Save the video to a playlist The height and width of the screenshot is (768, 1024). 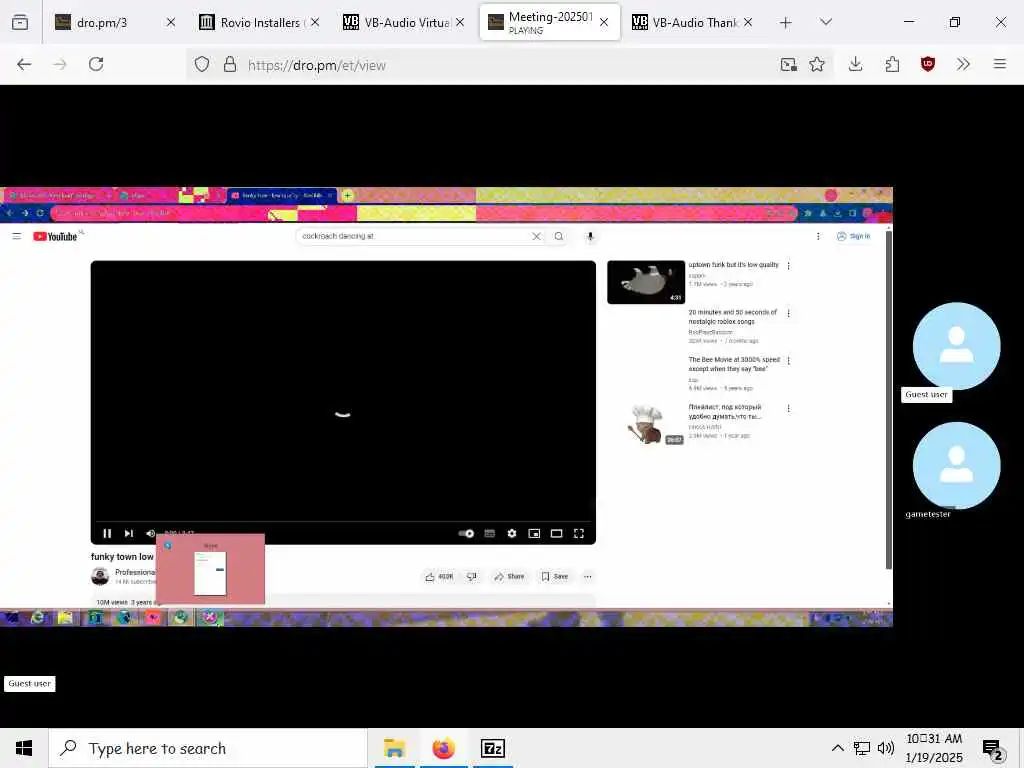click(554, 577)
